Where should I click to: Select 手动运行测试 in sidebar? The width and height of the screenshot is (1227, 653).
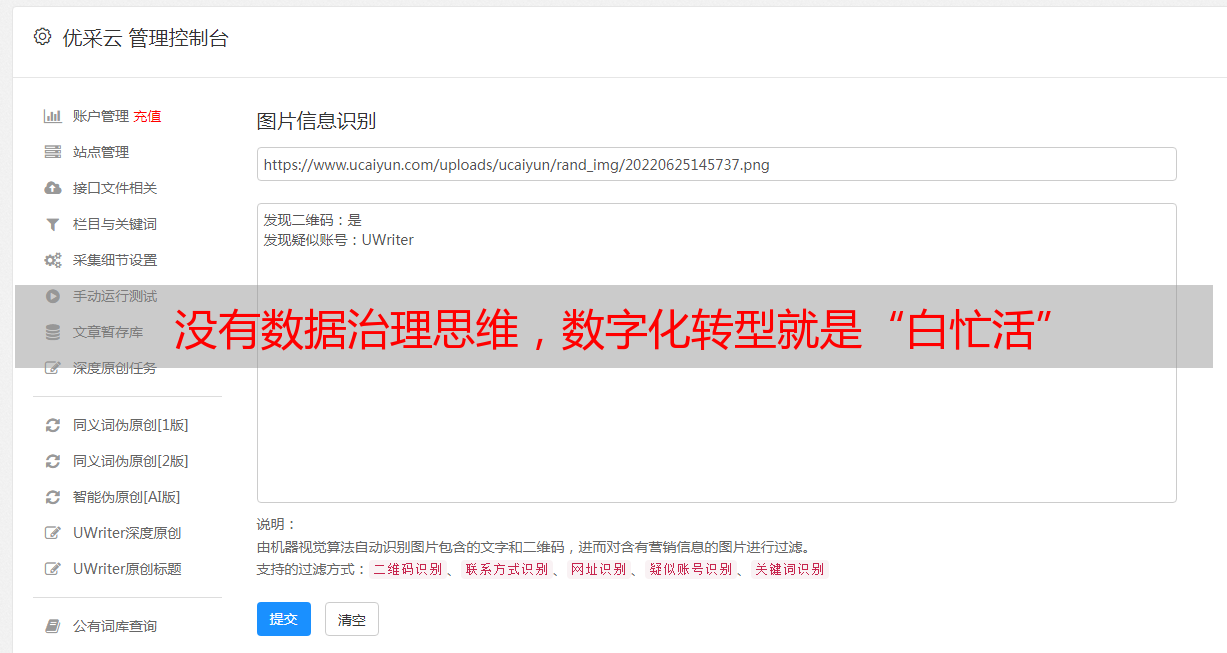[115, 296]
